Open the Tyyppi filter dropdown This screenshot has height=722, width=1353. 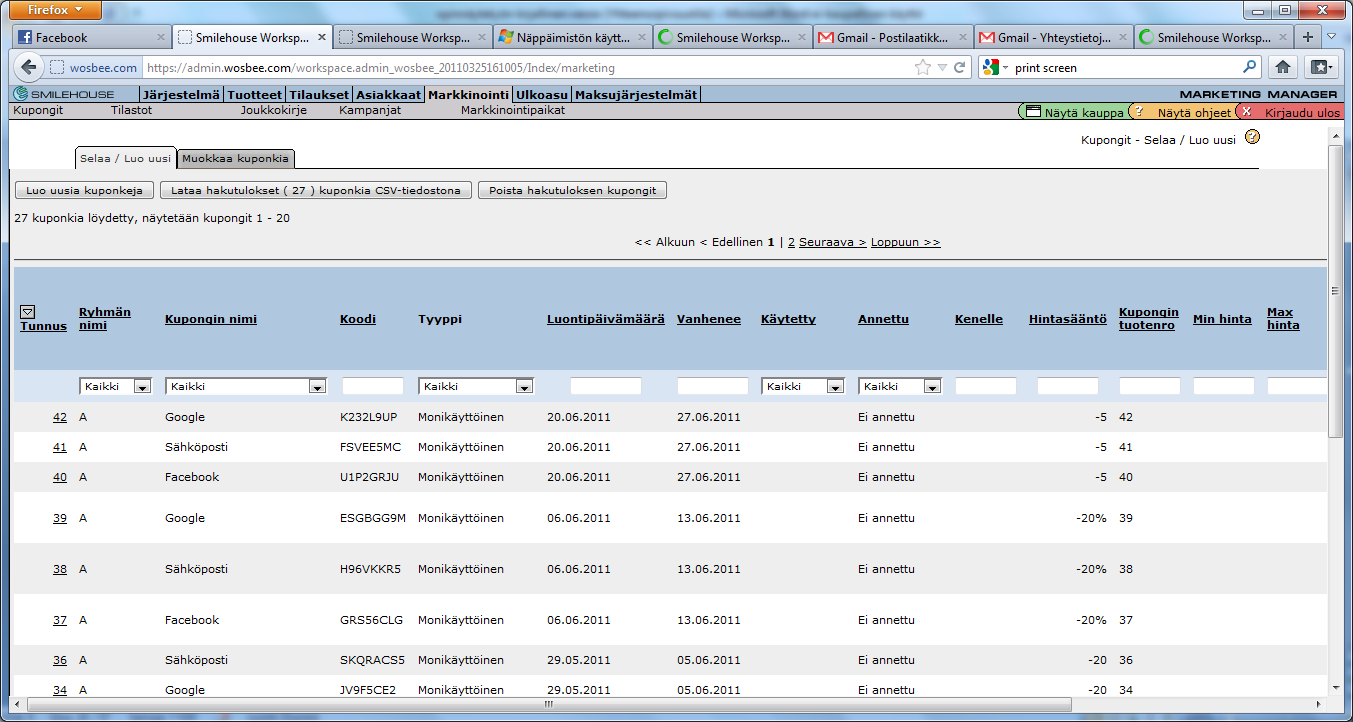[476, 386]
